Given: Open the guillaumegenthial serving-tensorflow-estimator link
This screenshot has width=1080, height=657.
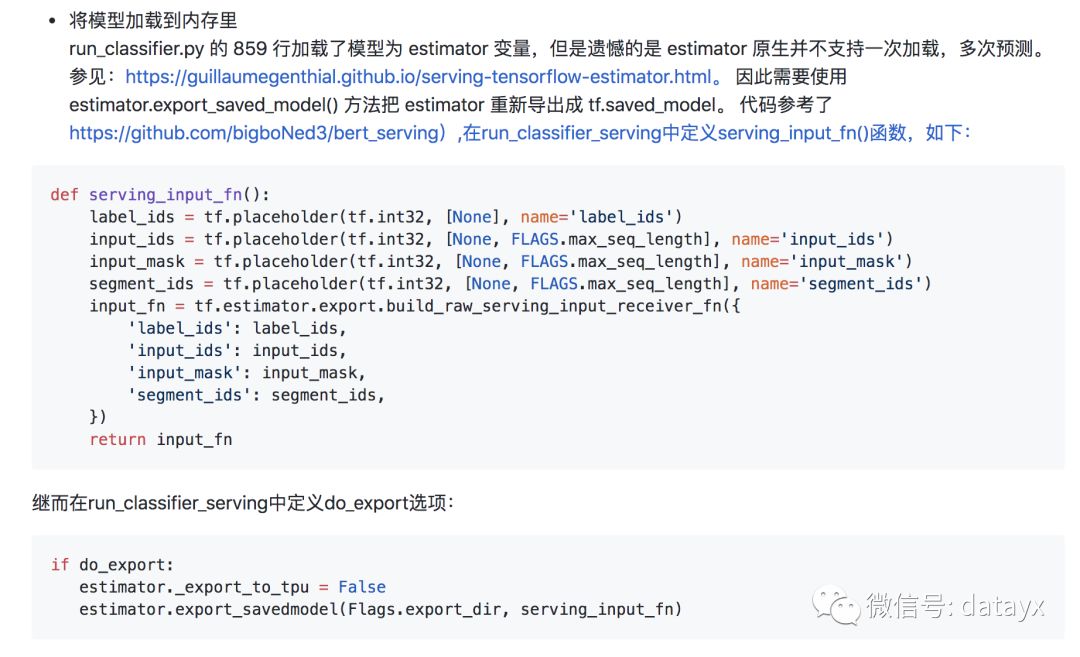Looking at the screenshot, I should 418,76.
